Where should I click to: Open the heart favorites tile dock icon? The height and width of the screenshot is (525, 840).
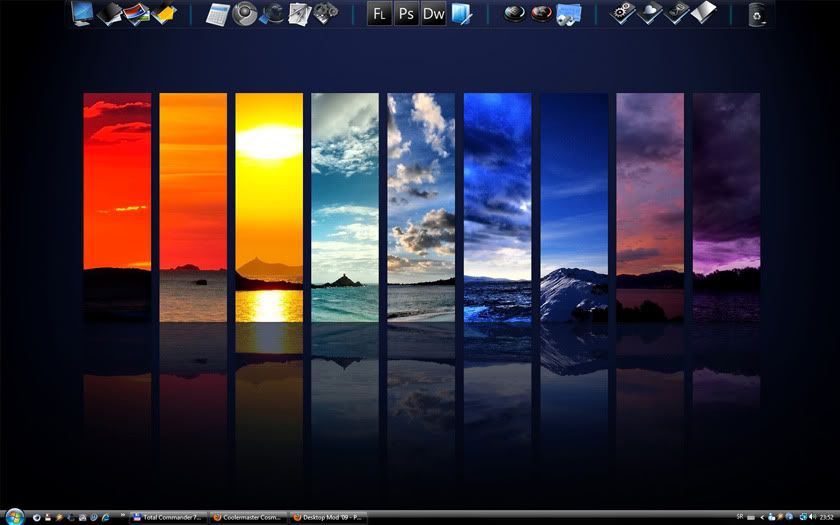tap(649, 13)
